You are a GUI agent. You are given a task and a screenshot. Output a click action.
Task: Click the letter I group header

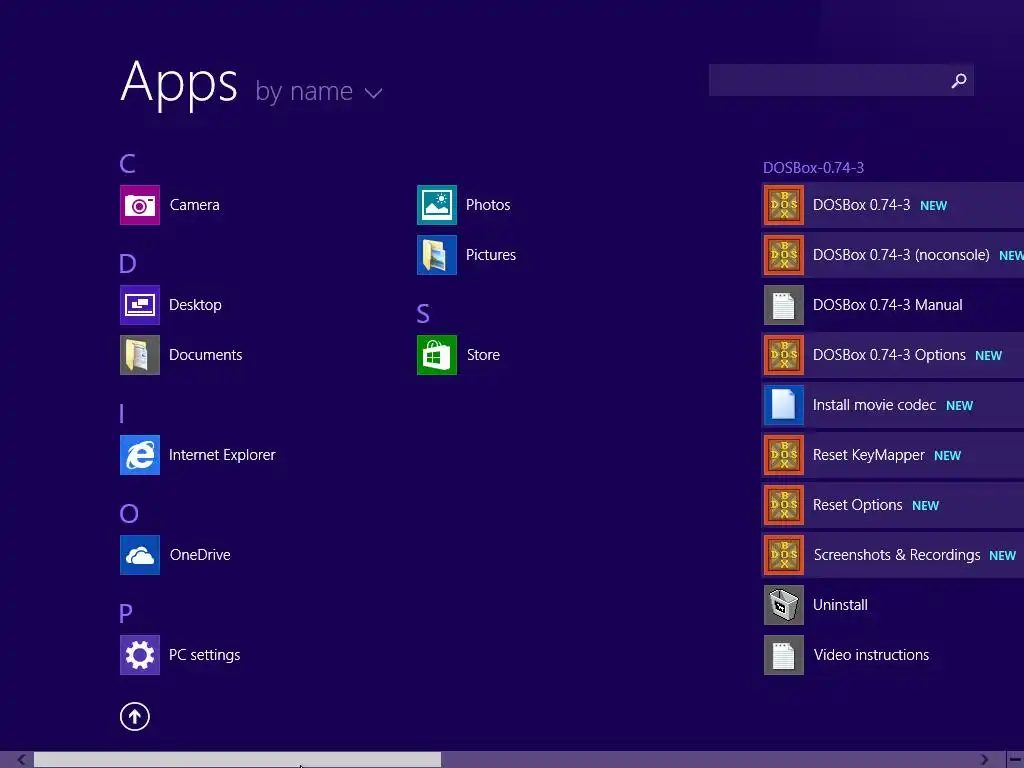122,413
